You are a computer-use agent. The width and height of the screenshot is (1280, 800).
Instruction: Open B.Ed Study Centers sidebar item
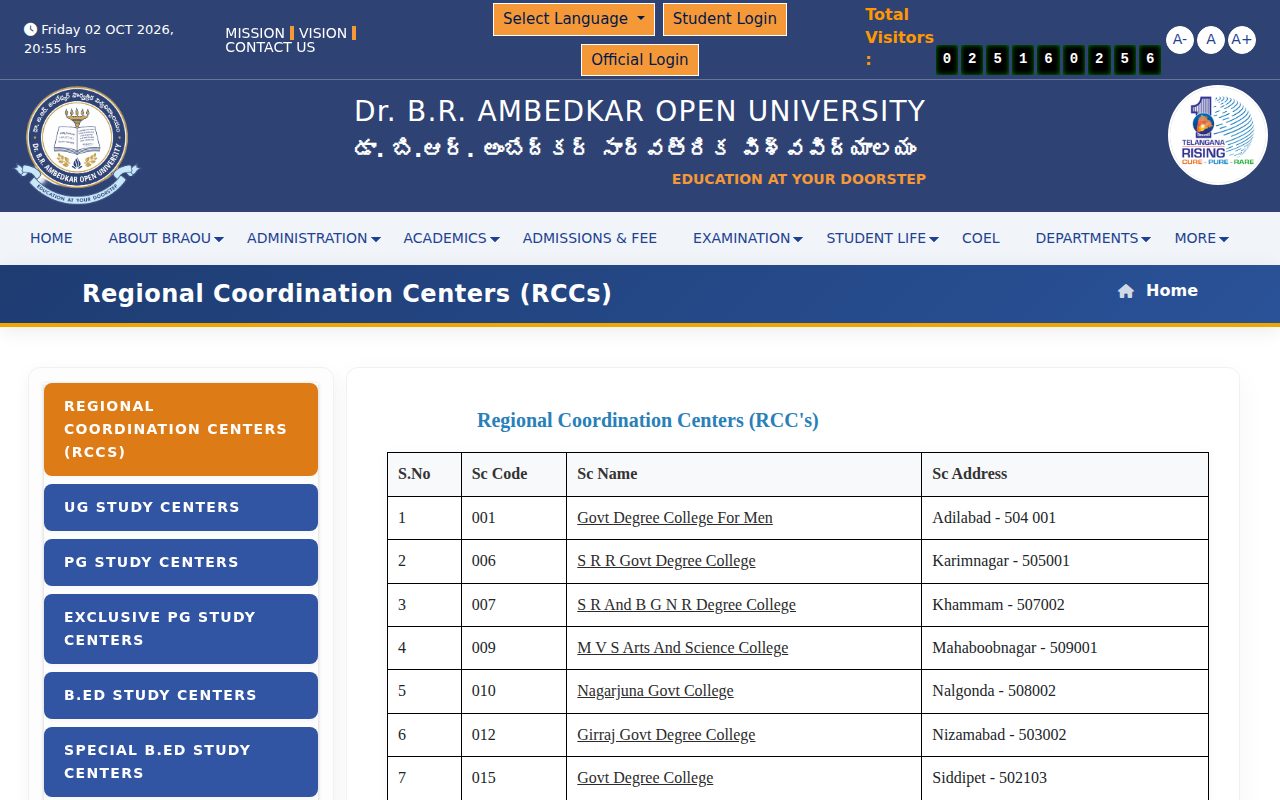pos(181,695)
